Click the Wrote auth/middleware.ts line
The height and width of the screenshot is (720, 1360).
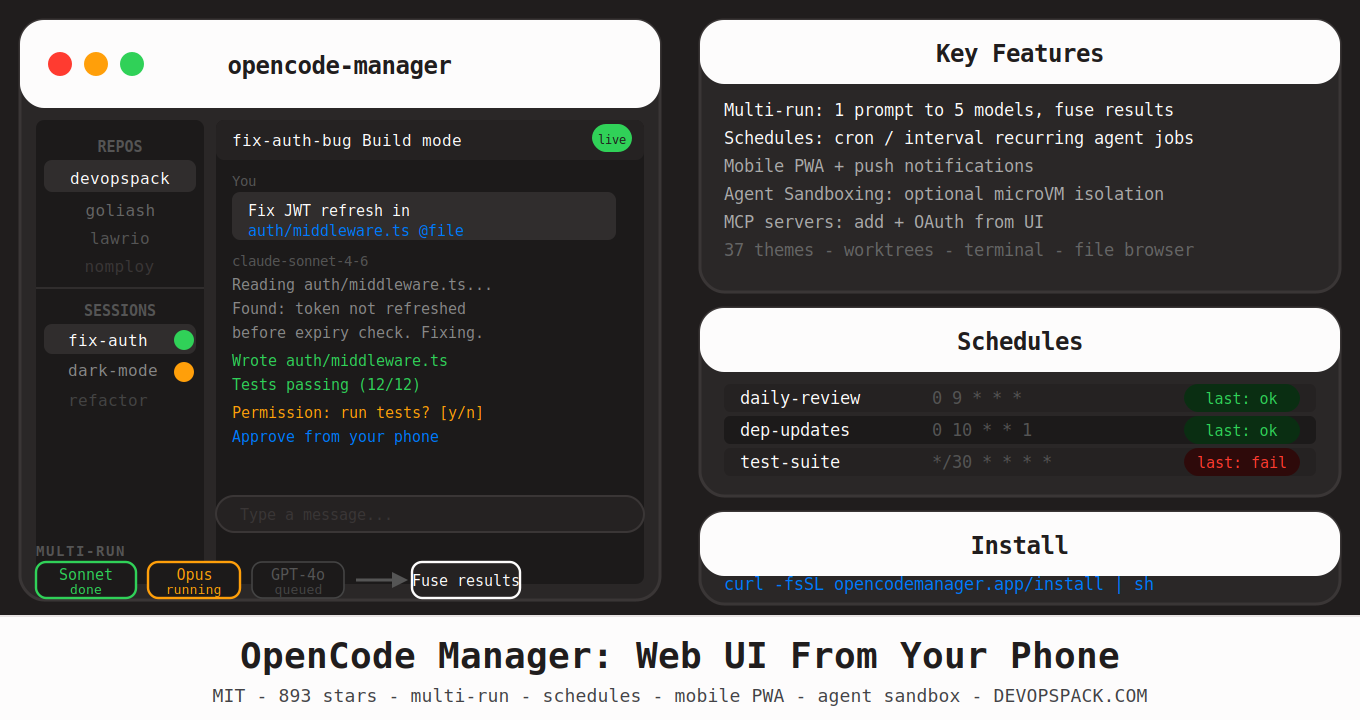click(340, 360)
